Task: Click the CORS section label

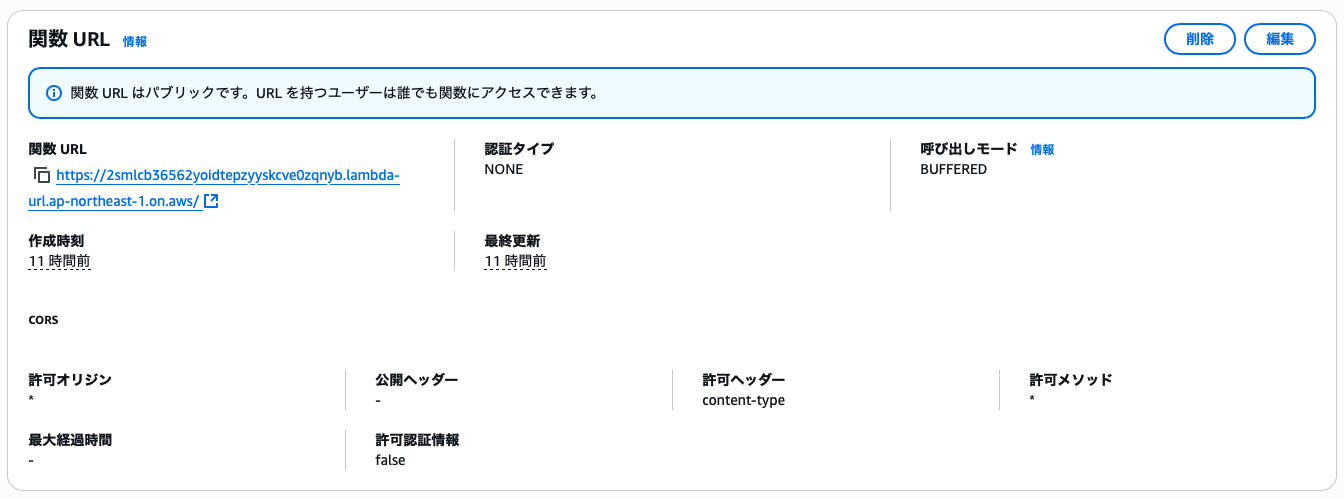Action: (x=44, y=321)
